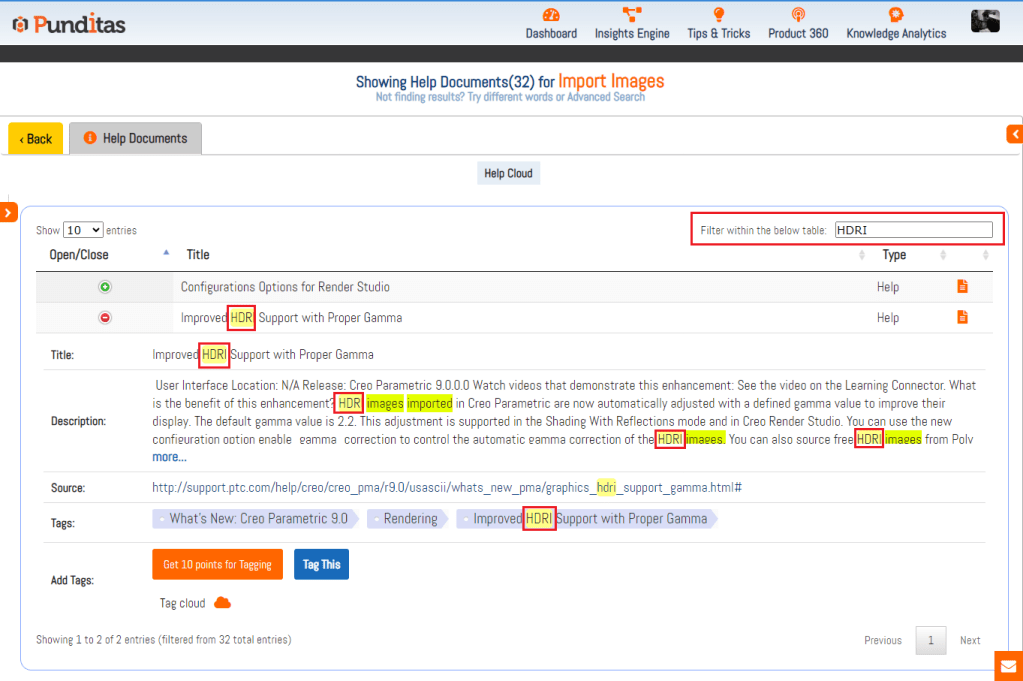Viewport: 1023px width, 681px height.
Task: Open Knowledge Analytics icon
Action: [x=896, y=15]
